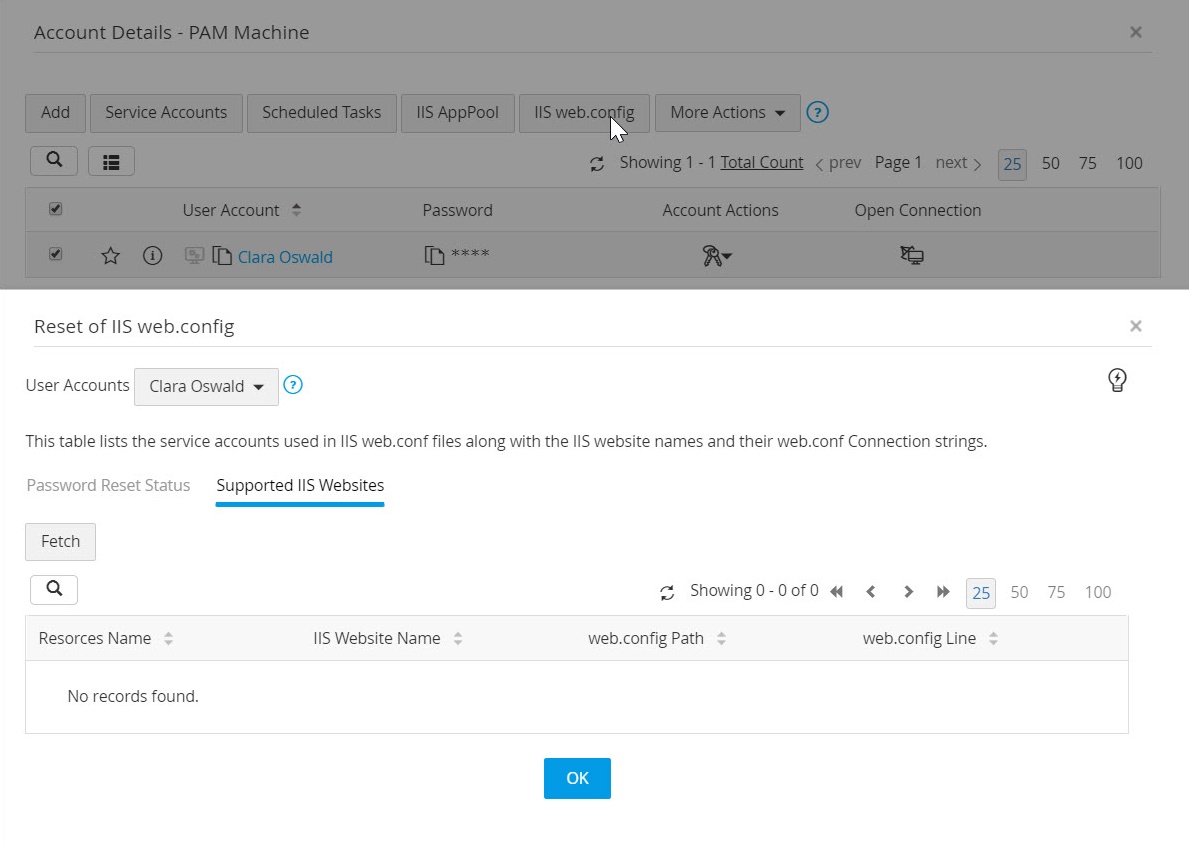Click the search icon above Resources Name column
The height and width of the screenshot is (843, 1189).
(x=54, y=589)
